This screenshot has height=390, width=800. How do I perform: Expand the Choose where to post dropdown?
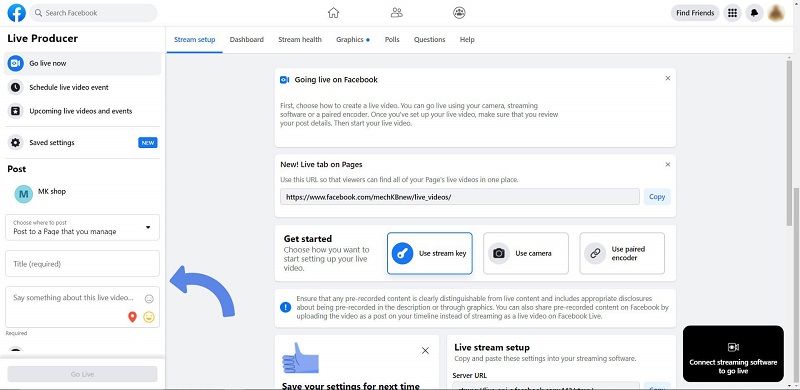(82, 227)
